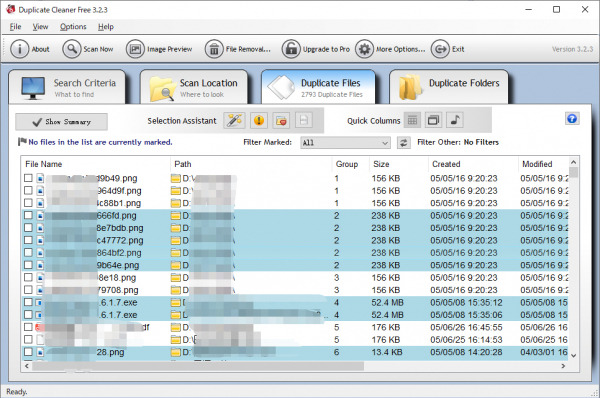Image resolution: width=600 pixels, height=398 pixels.
Task: Click the Exit toolbar button
Action: (448, 49)
